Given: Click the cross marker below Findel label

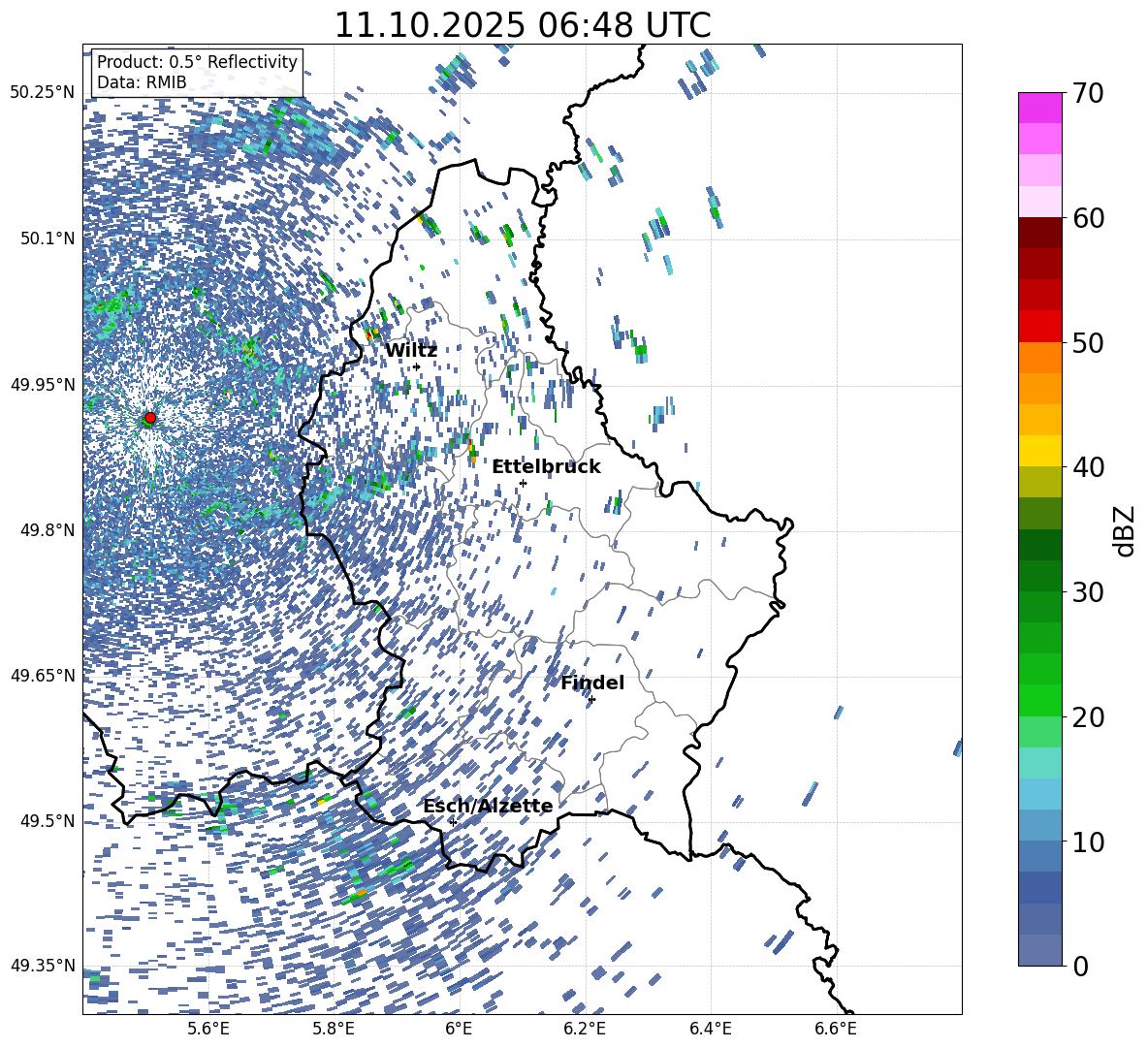Looking at the screenshot, I should click(x=591, y=700).
